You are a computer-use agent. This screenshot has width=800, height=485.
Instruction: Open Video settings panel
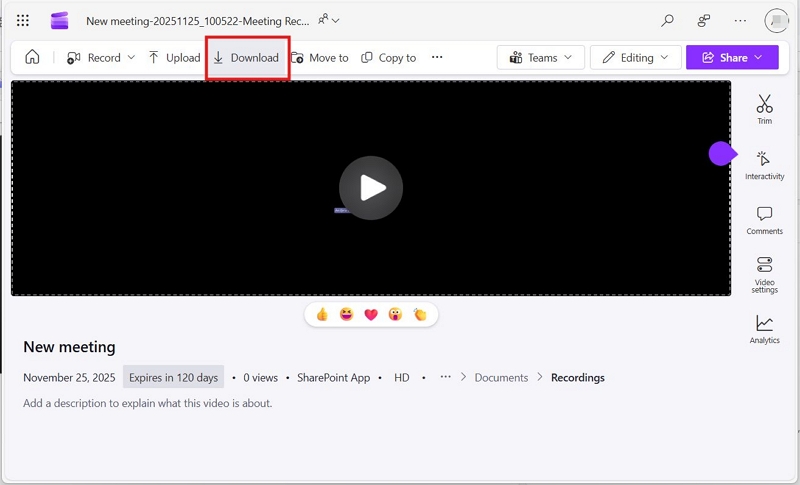coord(764,275)
